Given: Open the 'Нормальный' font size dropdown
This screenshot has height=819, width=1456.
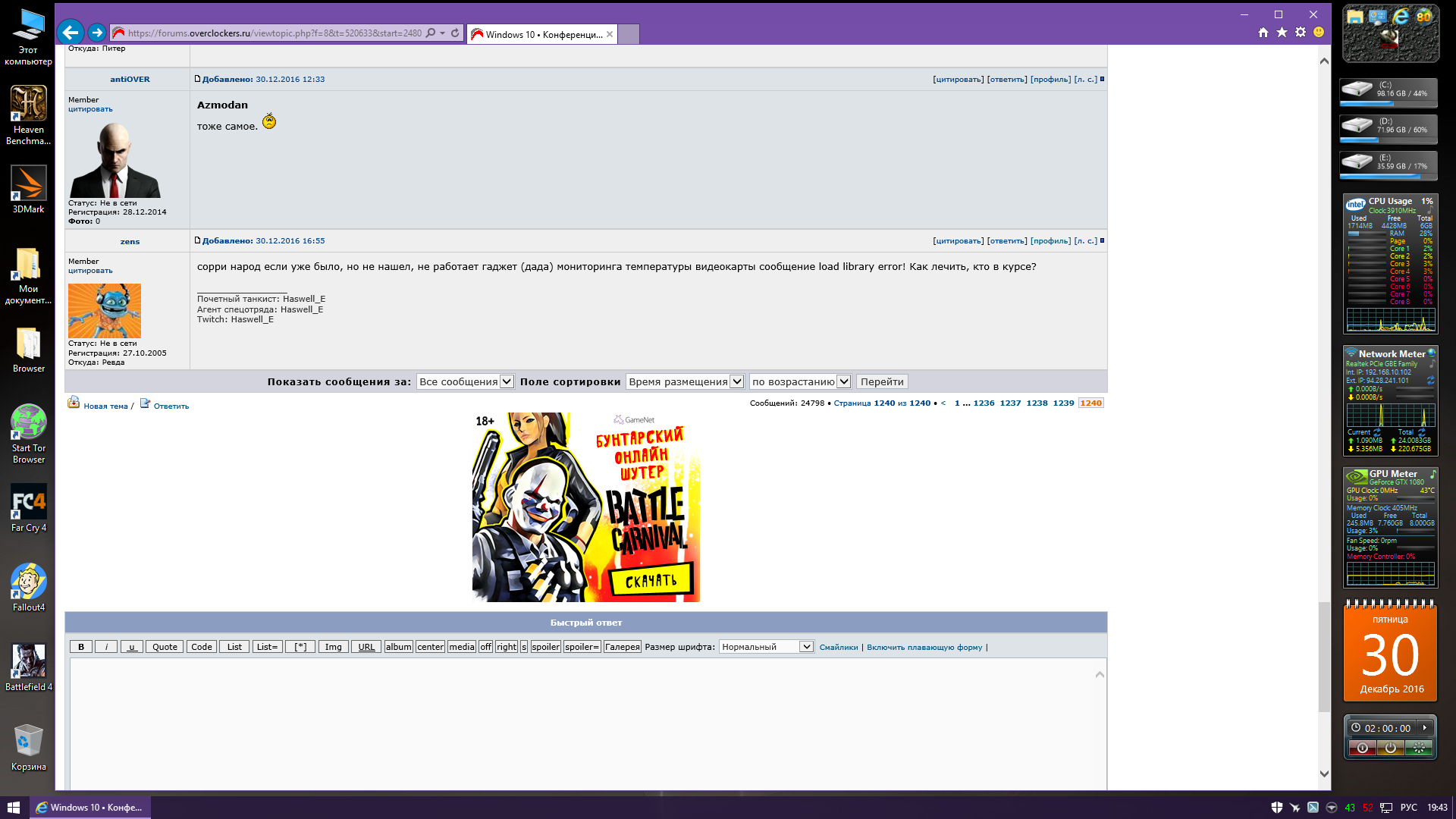Looking at the screenshot, I should [x=766, y=647].
